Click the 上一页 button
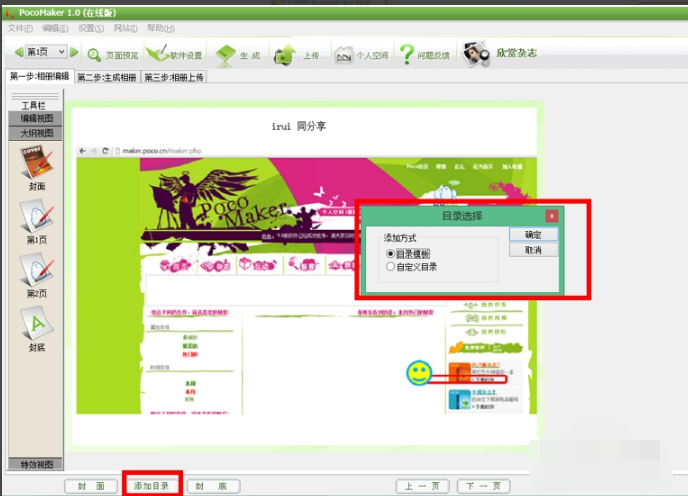 coord(422,486)
